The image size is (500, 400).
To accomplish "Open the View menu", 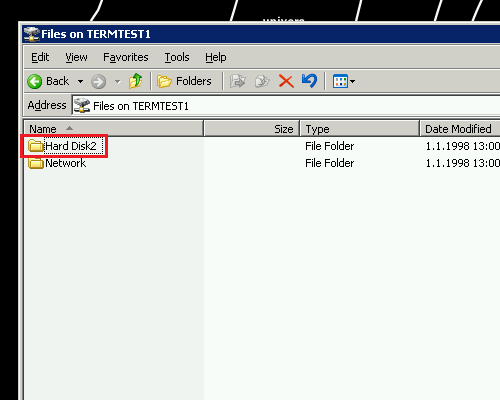I will tap(76, 57).
